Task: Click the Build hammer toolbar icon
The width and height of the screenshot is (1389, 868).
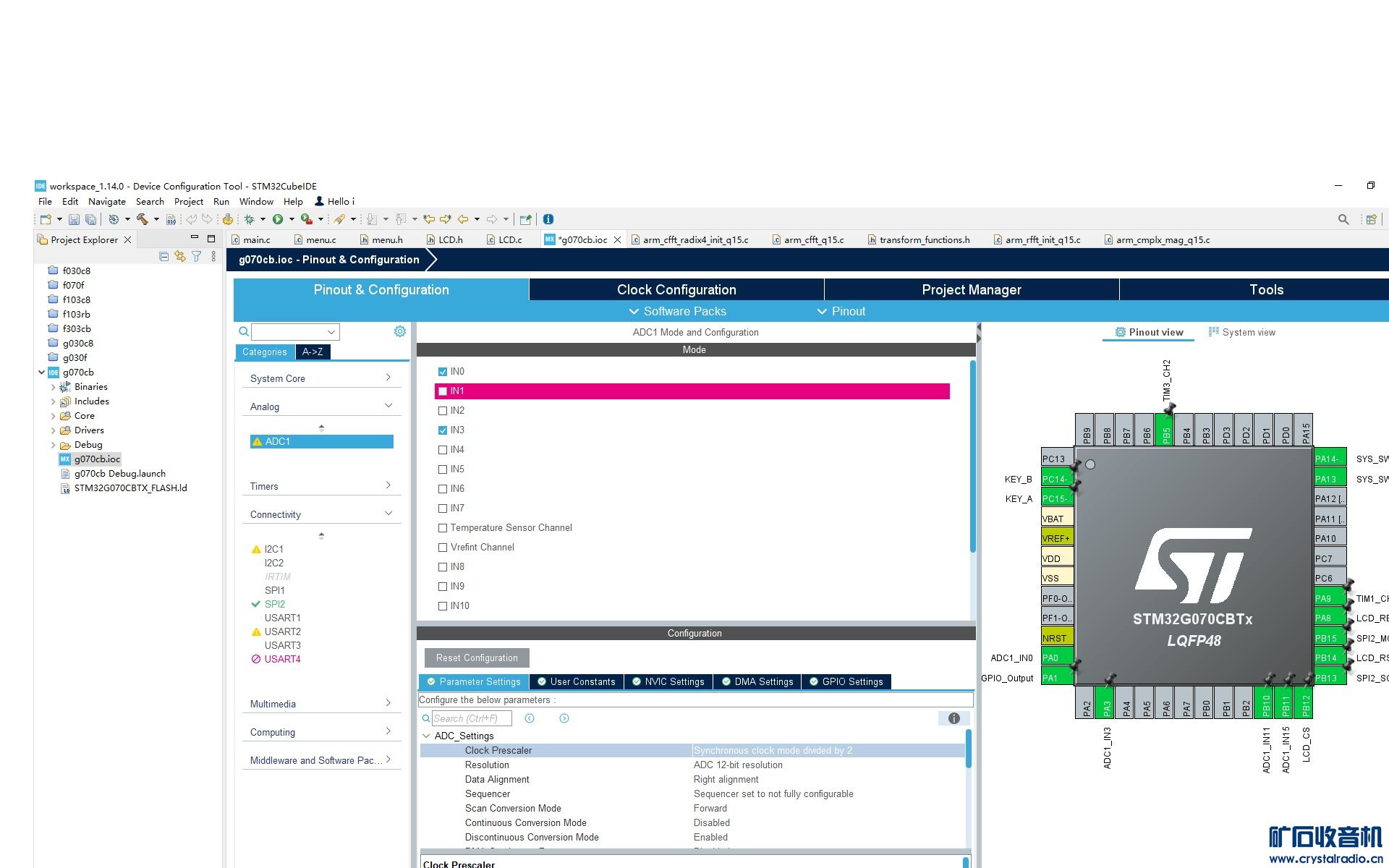Action: pyautogui.click(x=143, y=219)
